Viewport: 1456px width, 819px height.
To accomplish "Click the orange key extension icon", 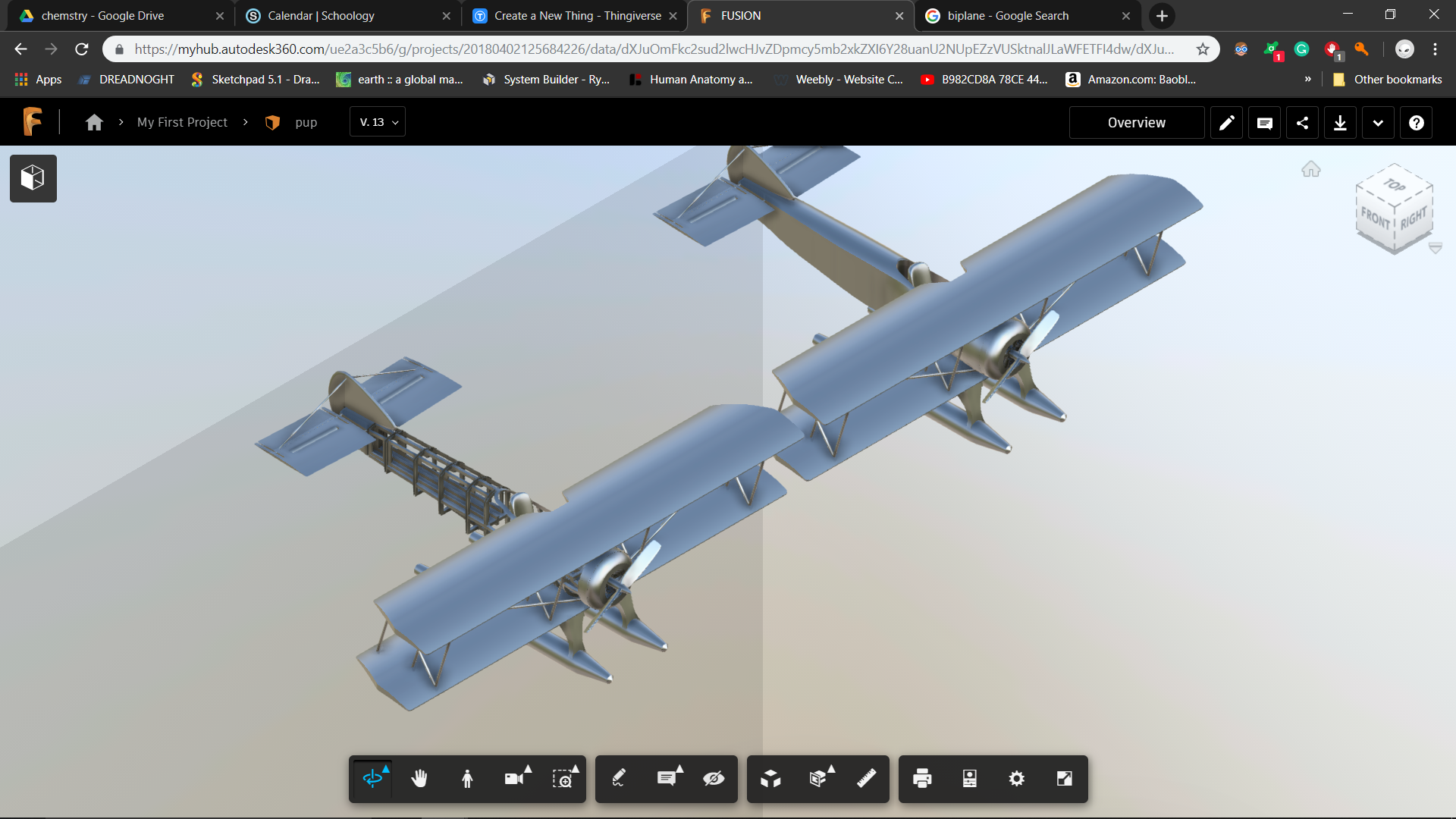I will click(x=1361, y=49).
